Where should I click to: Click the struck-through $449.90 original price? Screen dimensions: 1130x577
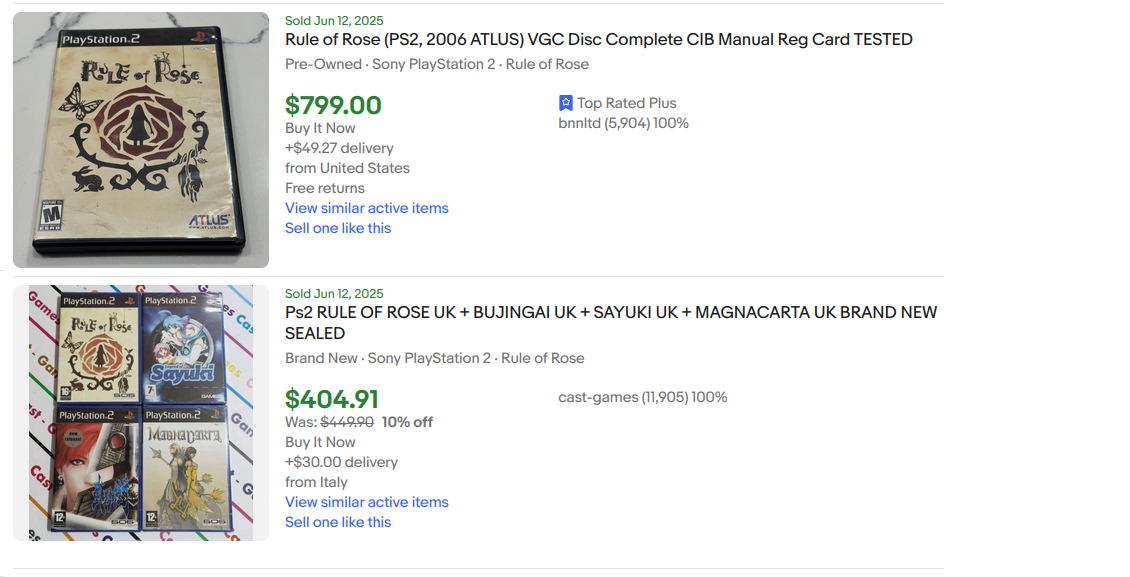(346, 422)
